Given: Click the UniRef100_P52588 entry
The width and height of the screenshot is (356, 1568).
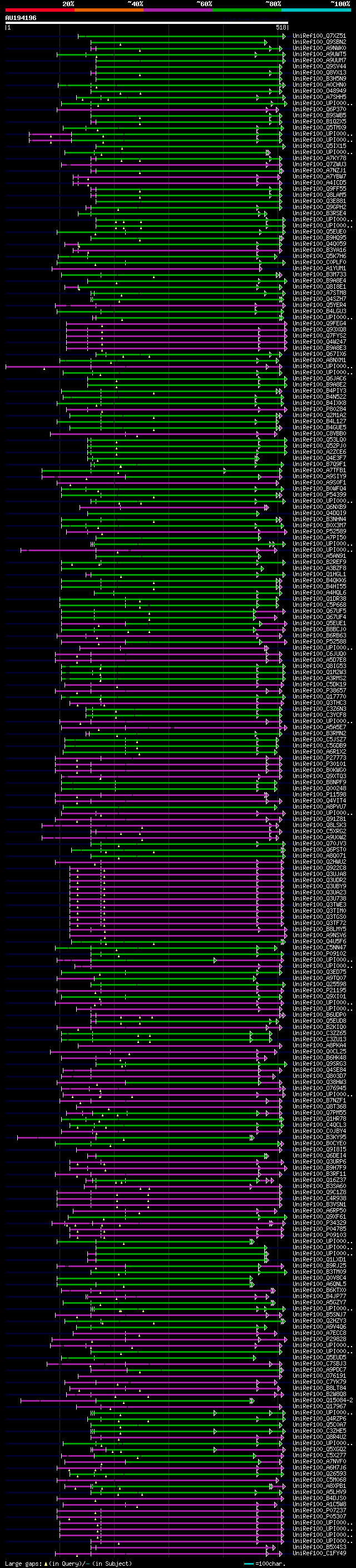Looking at the screenshot, I should tap(319, 641).
